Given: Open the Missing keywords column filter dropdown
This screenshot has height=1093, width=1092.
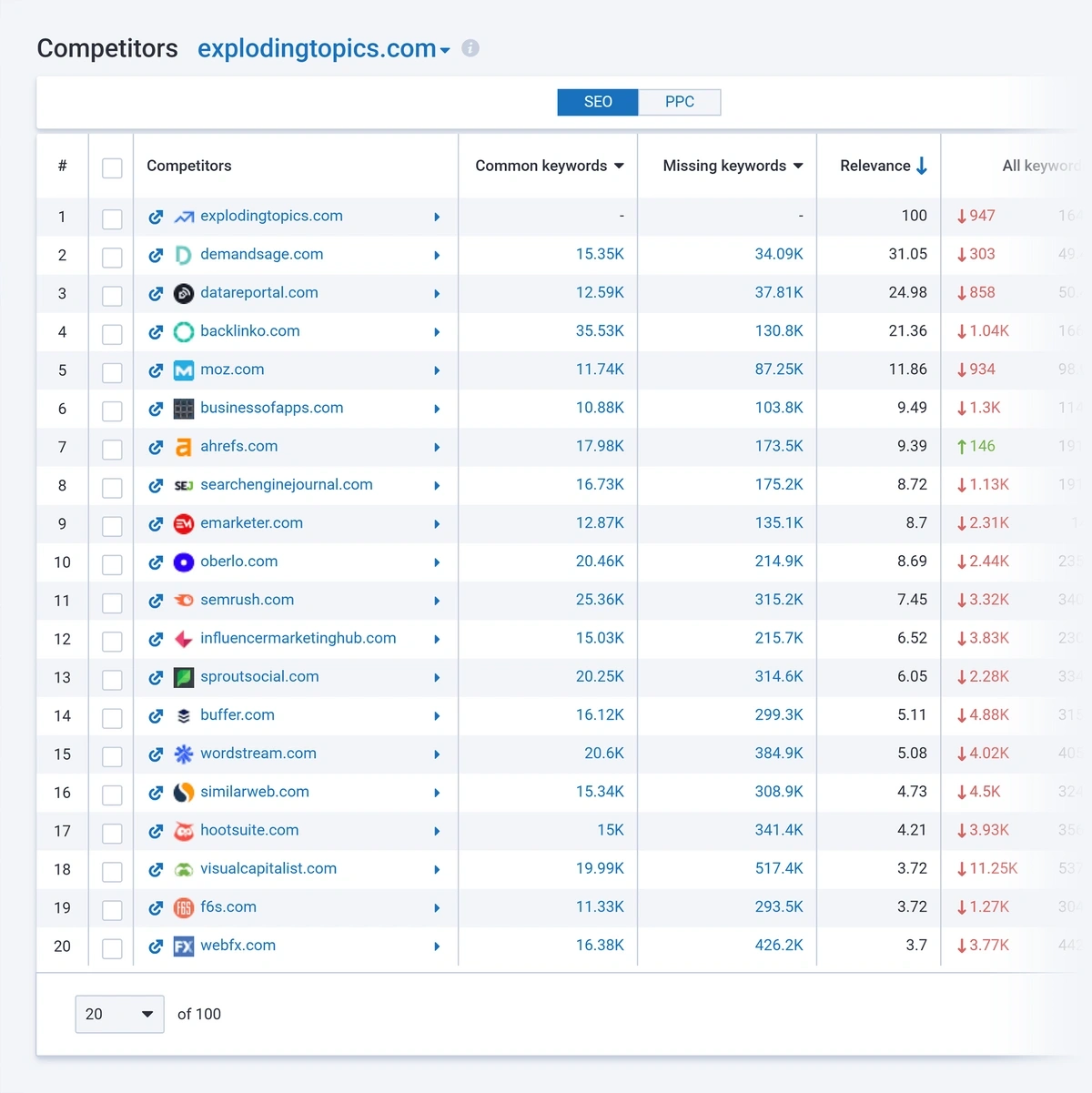Looking at the screenshot, I should coord(798,166).
